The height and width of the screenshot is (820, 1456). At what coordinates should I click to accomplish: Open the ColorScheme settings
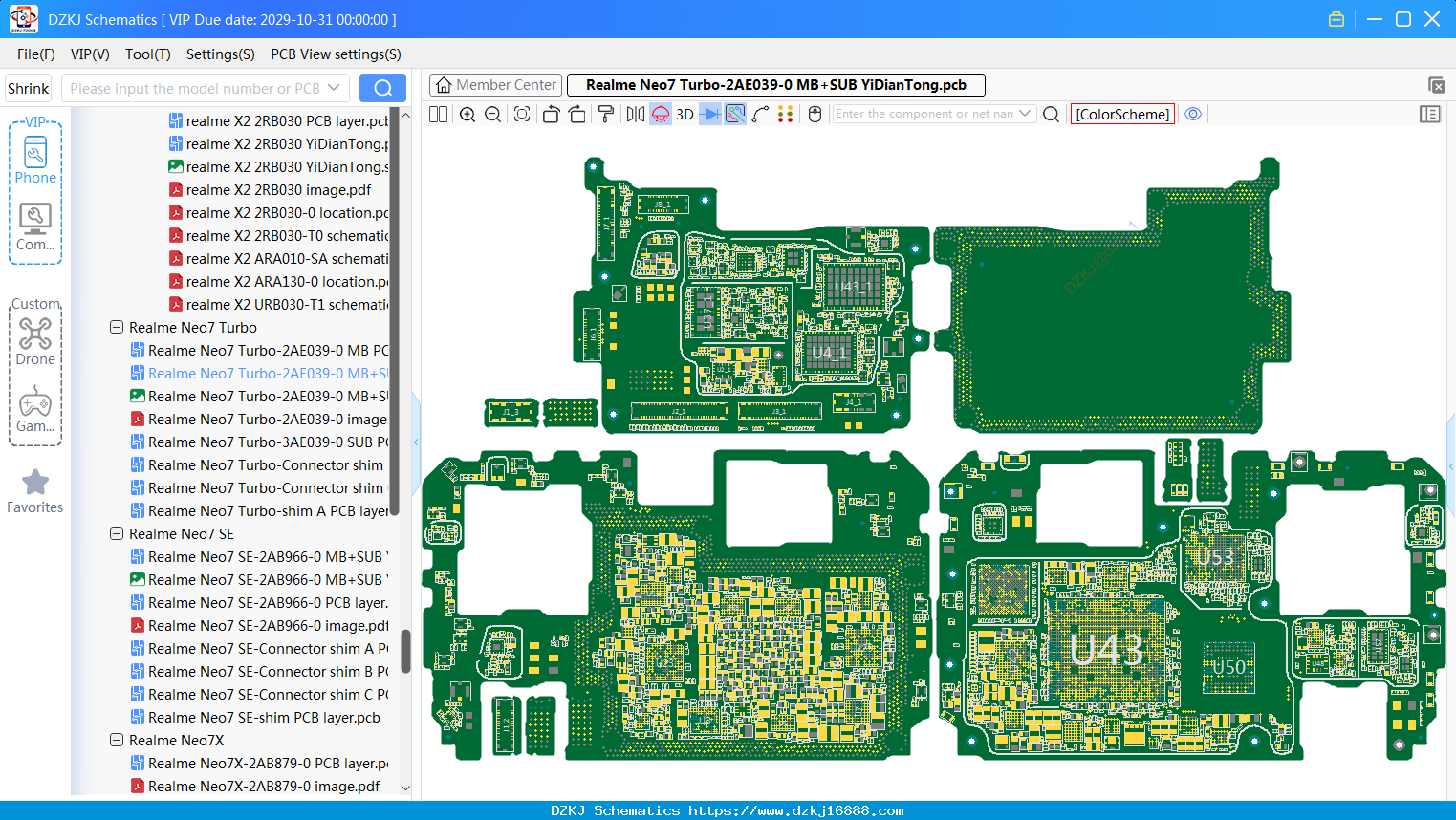pyautogui.click(x=1122, y=114)
